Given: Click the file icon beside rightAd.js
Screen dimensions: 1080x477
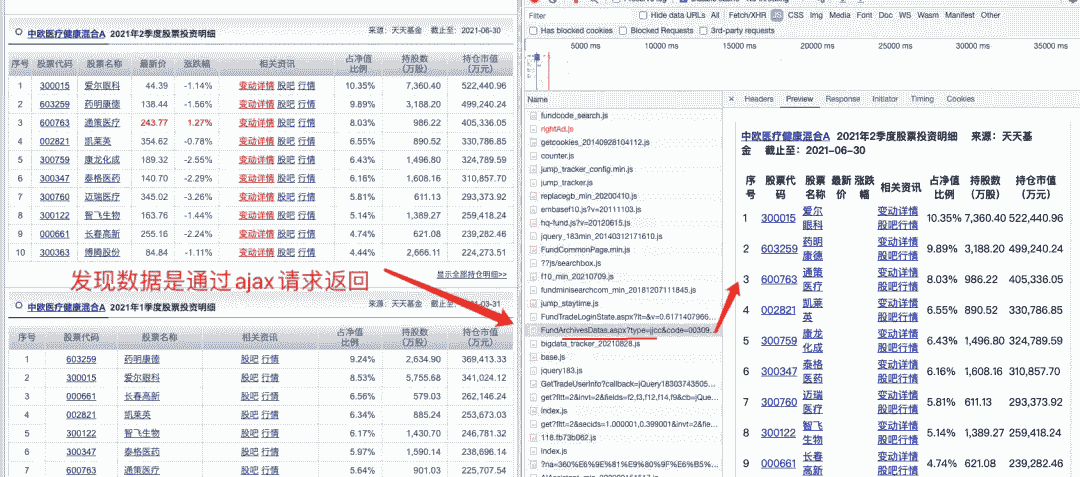Looking at the screenshot, I should (x=533, y=130).
